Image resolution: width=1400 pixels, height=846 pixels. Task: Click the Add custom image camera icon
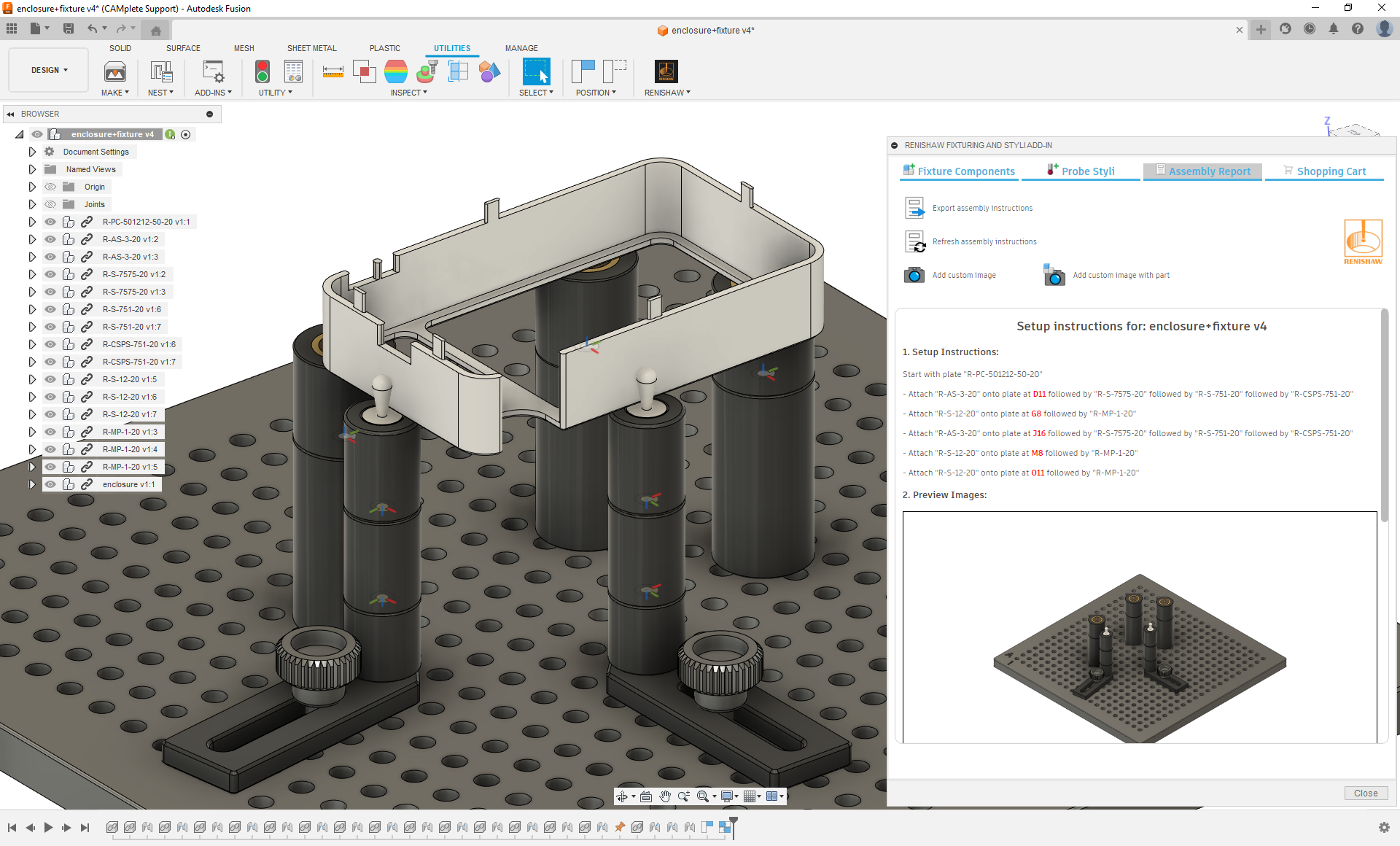pos(914,275)
